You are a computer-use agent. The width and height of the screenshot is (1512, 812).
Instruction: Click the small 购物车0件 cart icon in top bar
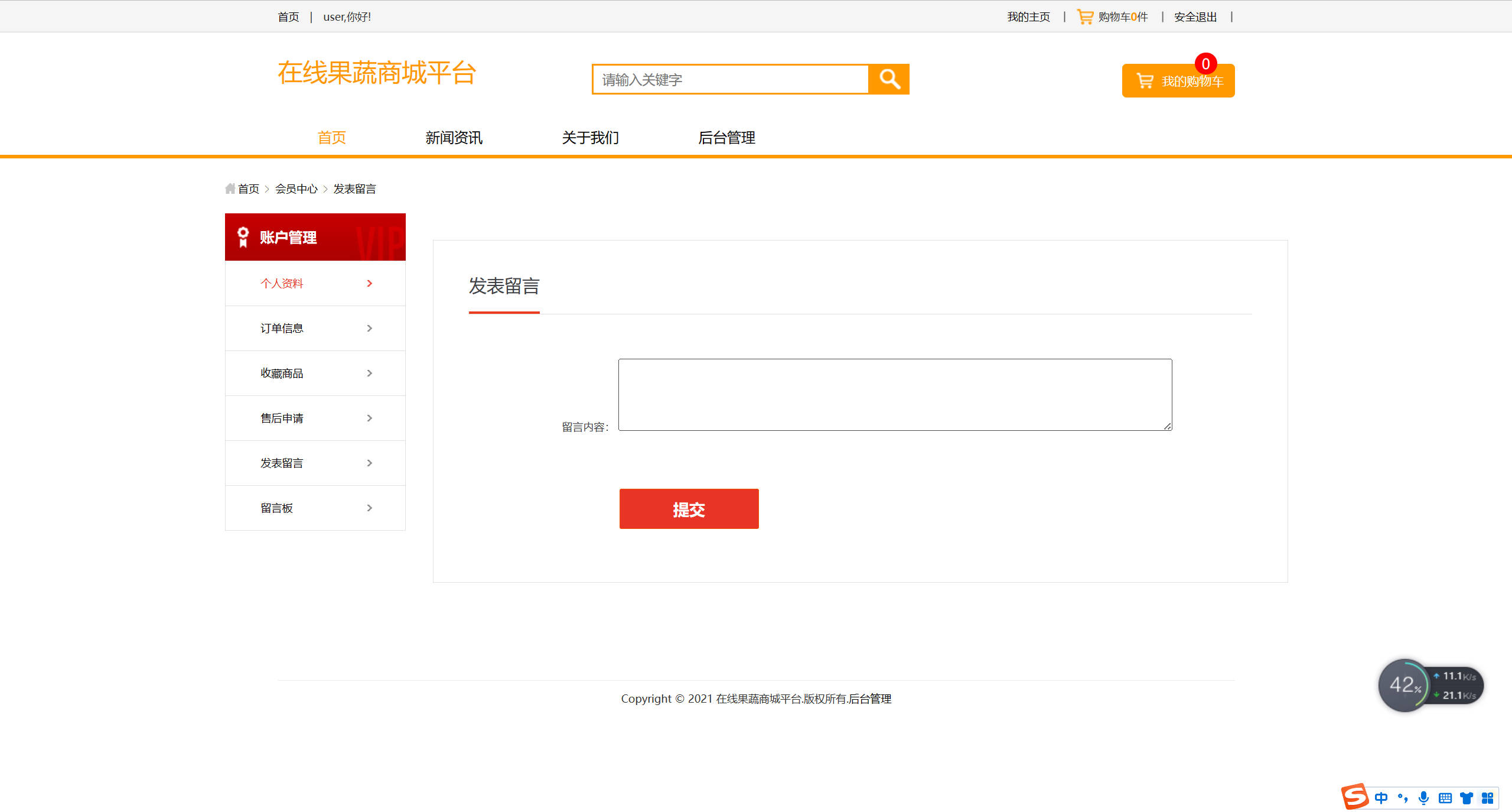(x=1084, y=17)
